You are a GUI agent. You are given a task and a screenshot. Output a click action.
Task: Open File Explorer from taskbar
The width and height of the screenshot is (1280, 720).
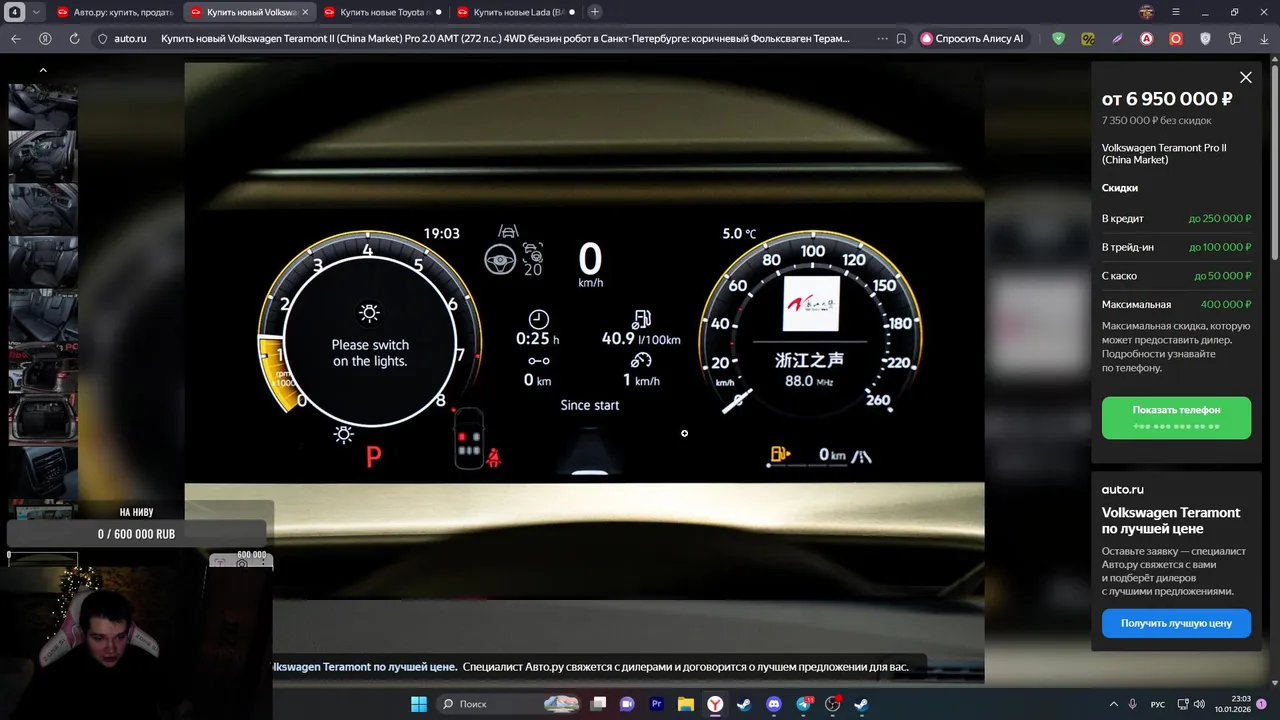(x=686, y=704)
